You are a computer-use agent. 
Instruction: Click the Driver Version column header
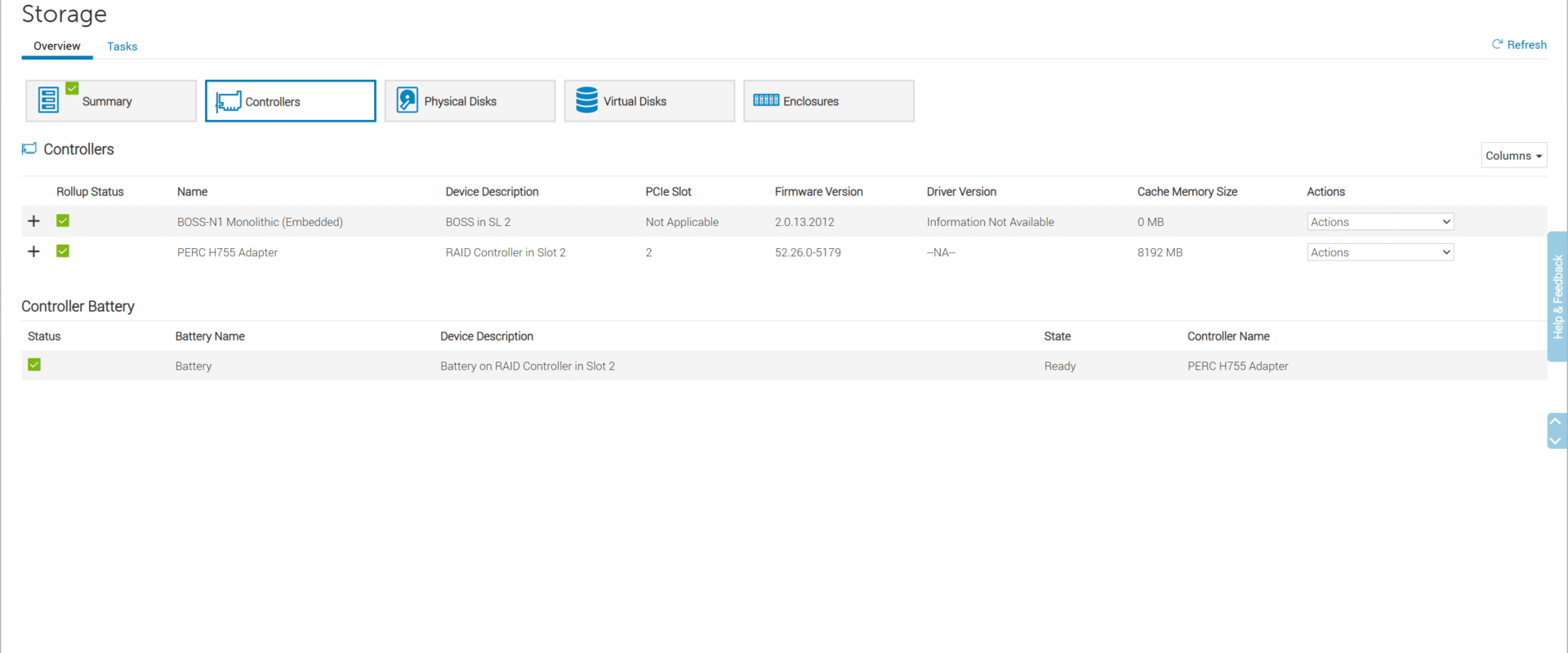[961, 192]
